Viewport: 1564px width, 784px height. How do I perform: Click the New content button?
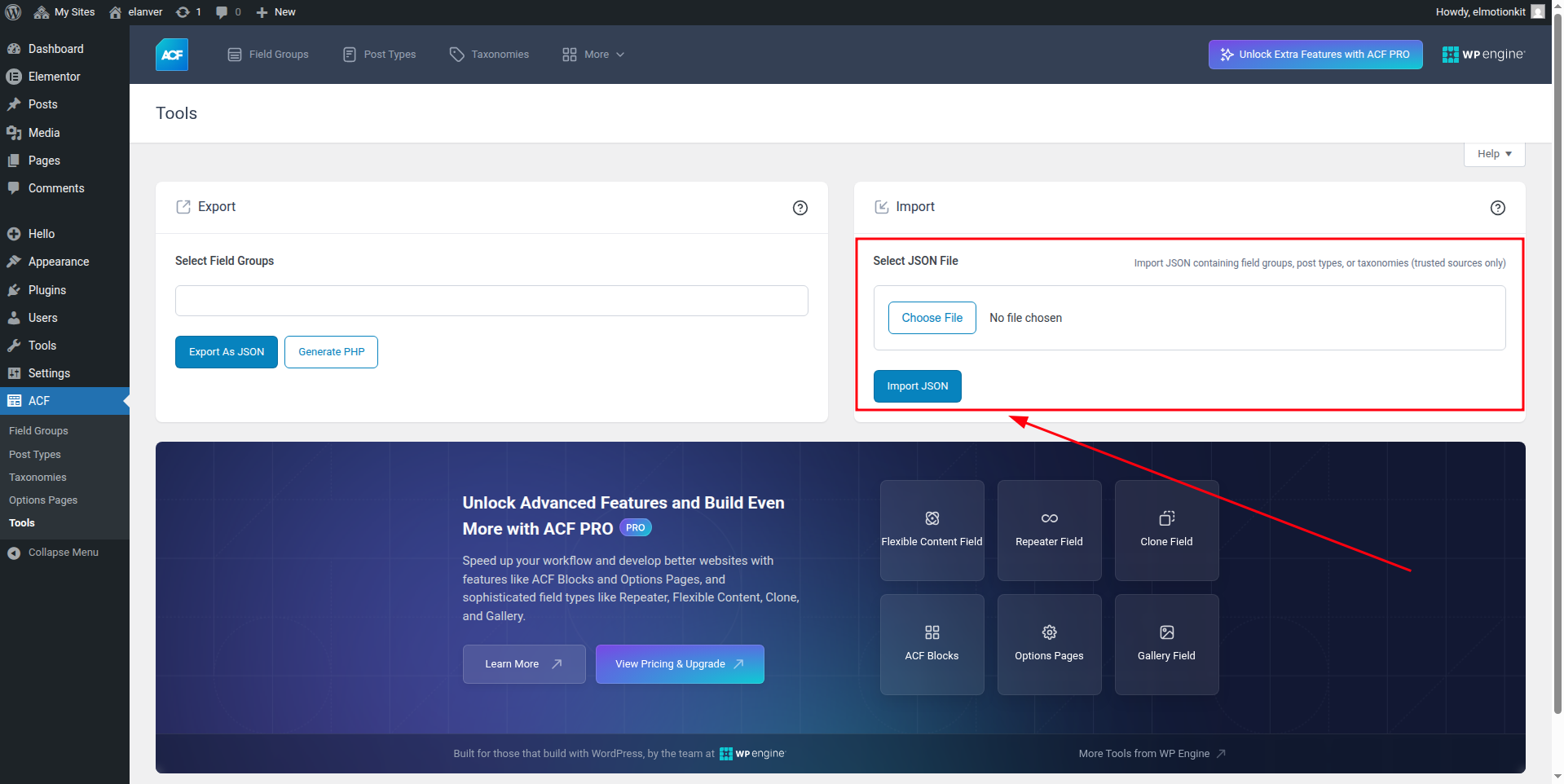pyautogui.click(x=275, y=12)
